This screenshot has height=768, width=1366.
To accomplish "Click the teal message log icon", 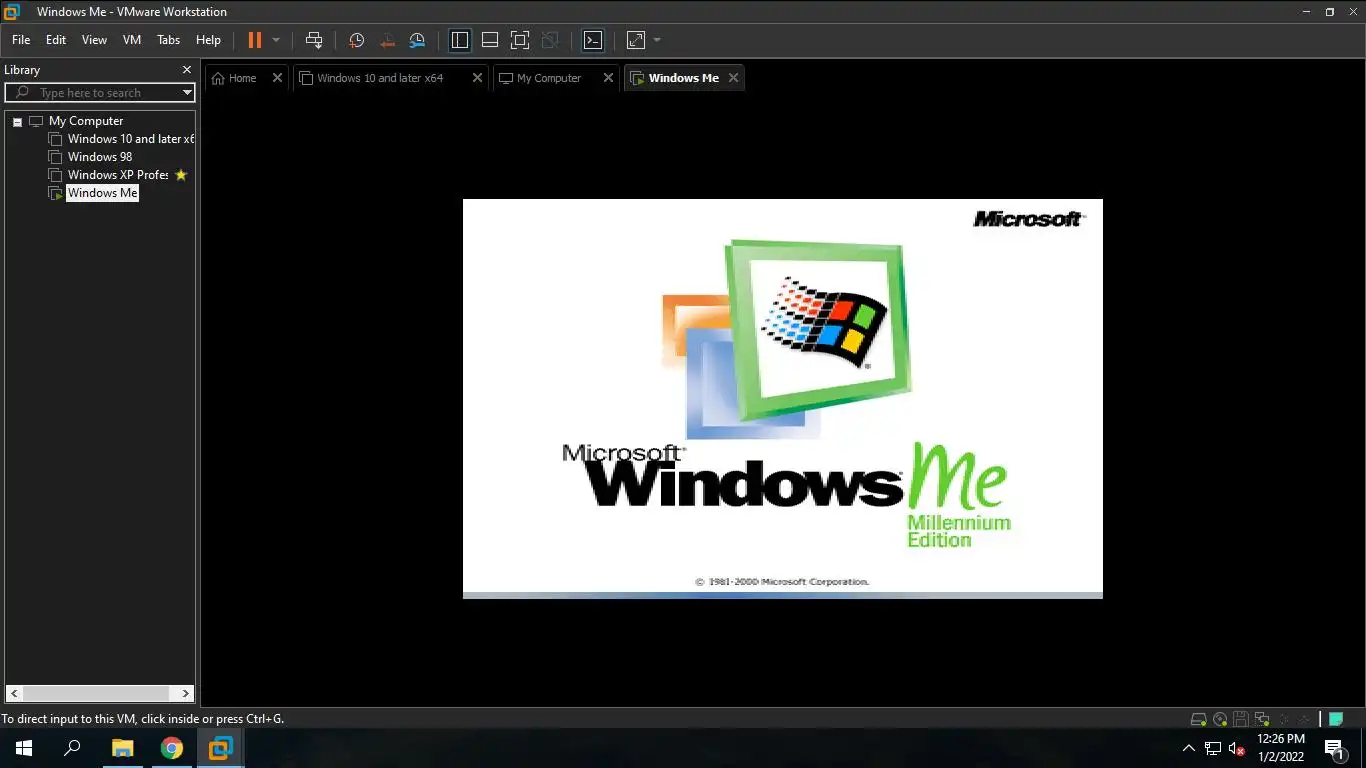I will (x=1335, y=719).
